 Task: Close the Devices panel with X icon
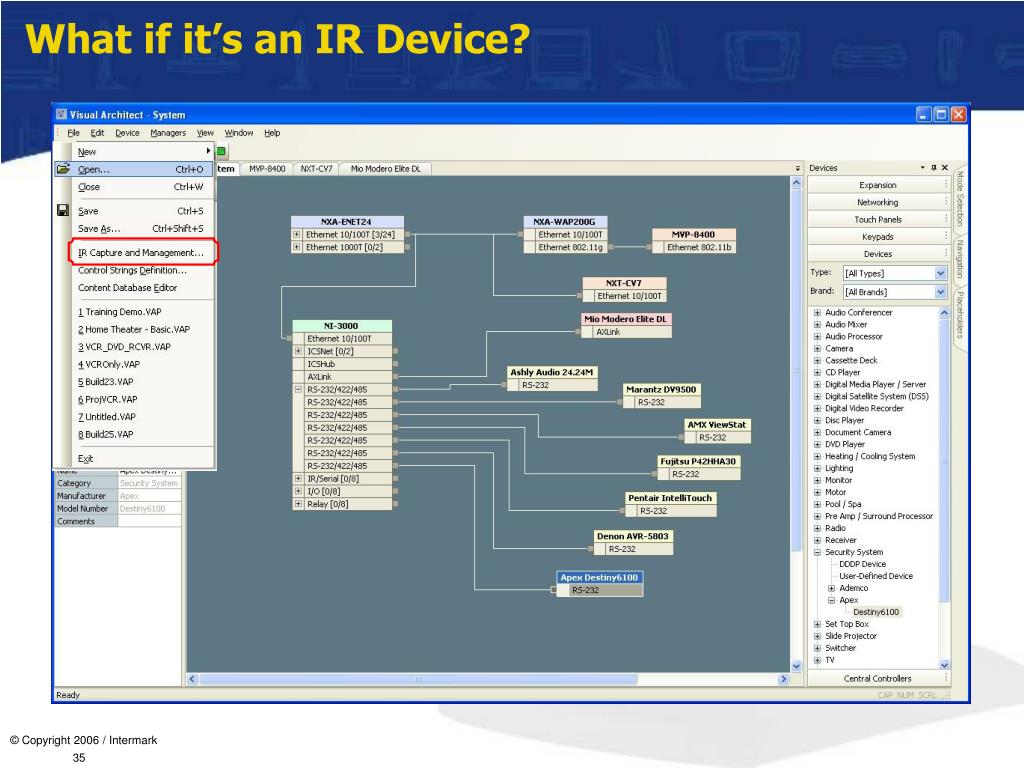click(945, 168)
